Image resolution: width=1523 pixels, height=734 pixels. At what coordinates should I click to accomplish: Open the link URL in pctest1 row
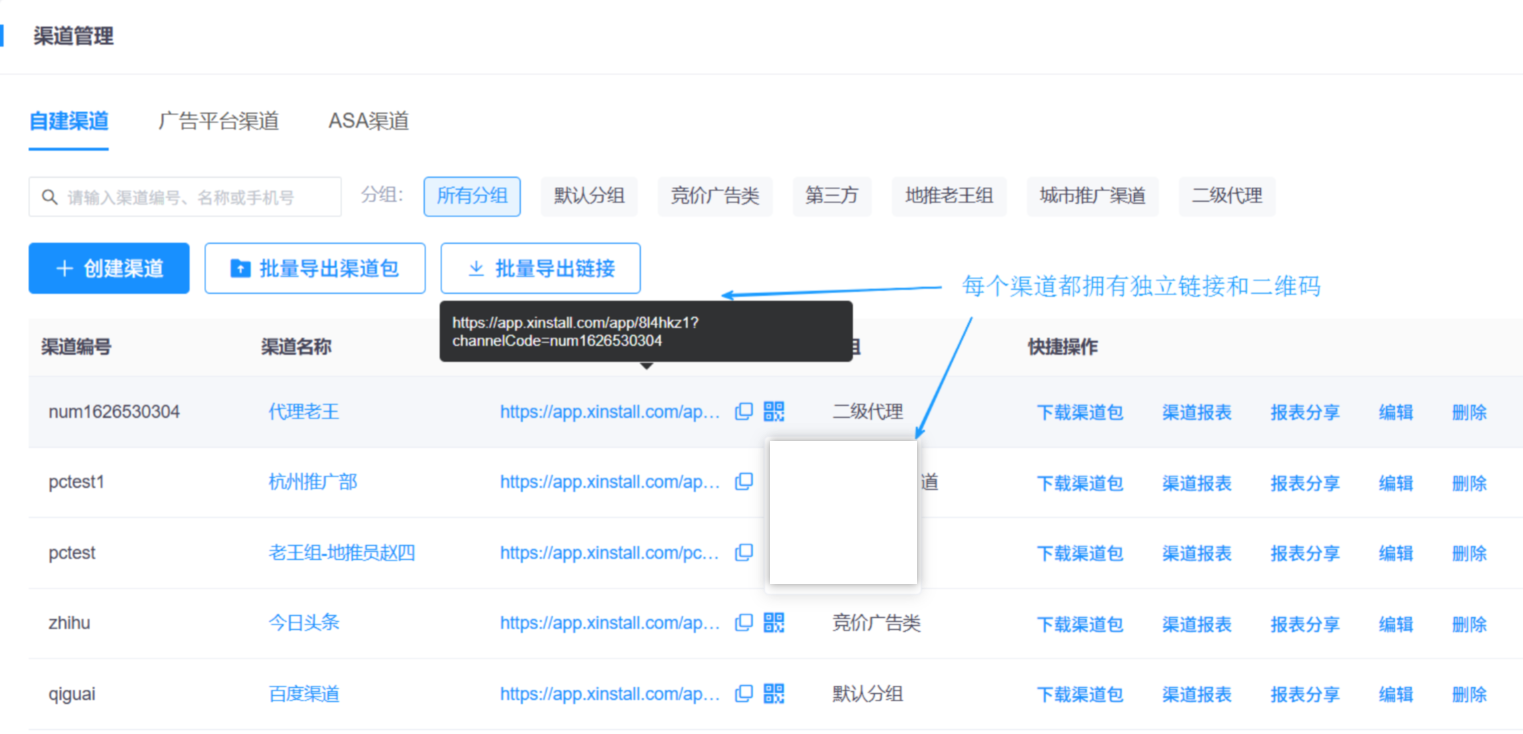coord(610,482)
